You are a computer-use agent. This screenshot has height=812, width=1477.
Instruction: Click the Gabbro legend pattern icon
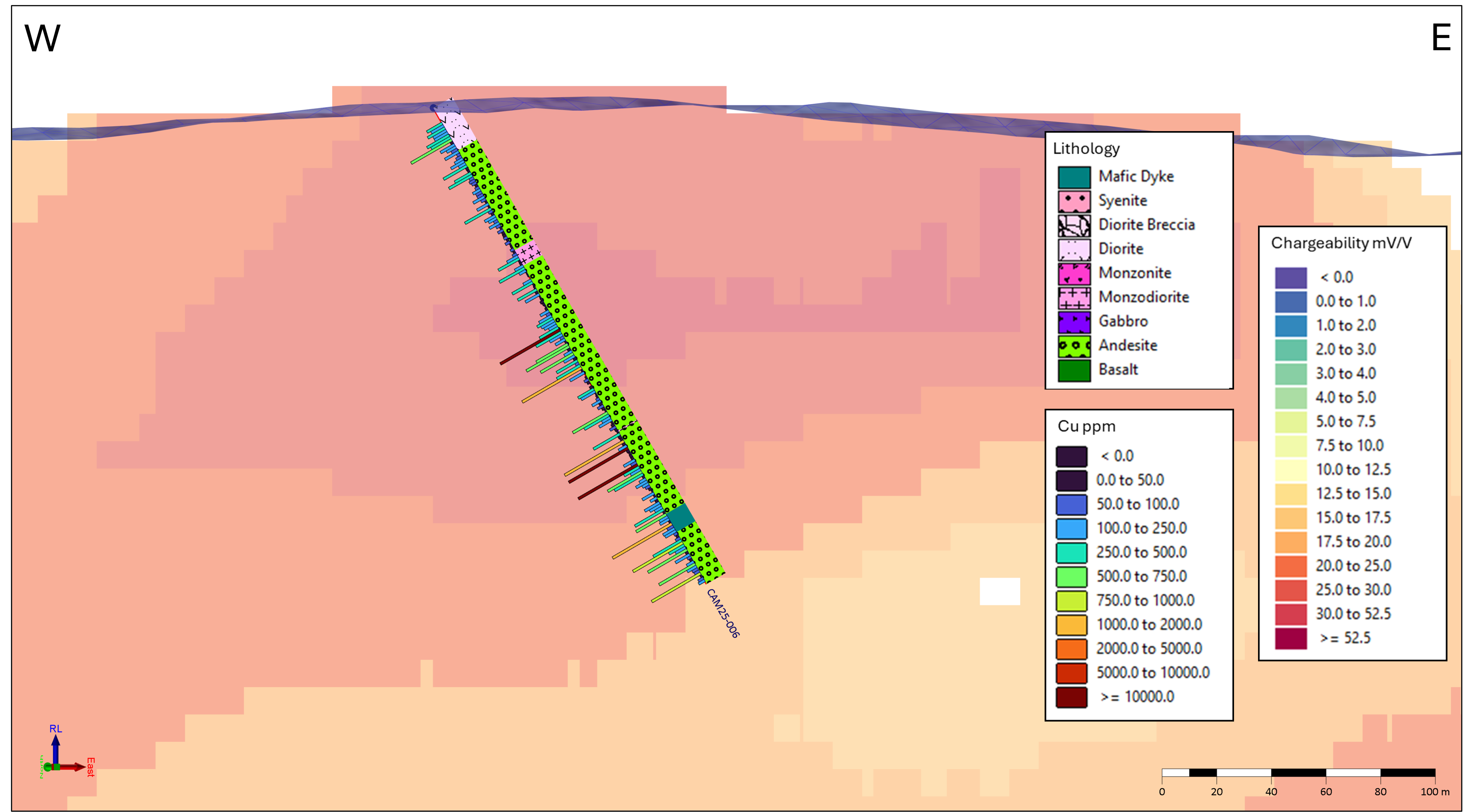pyautogui.click(x=1074, y=322)
